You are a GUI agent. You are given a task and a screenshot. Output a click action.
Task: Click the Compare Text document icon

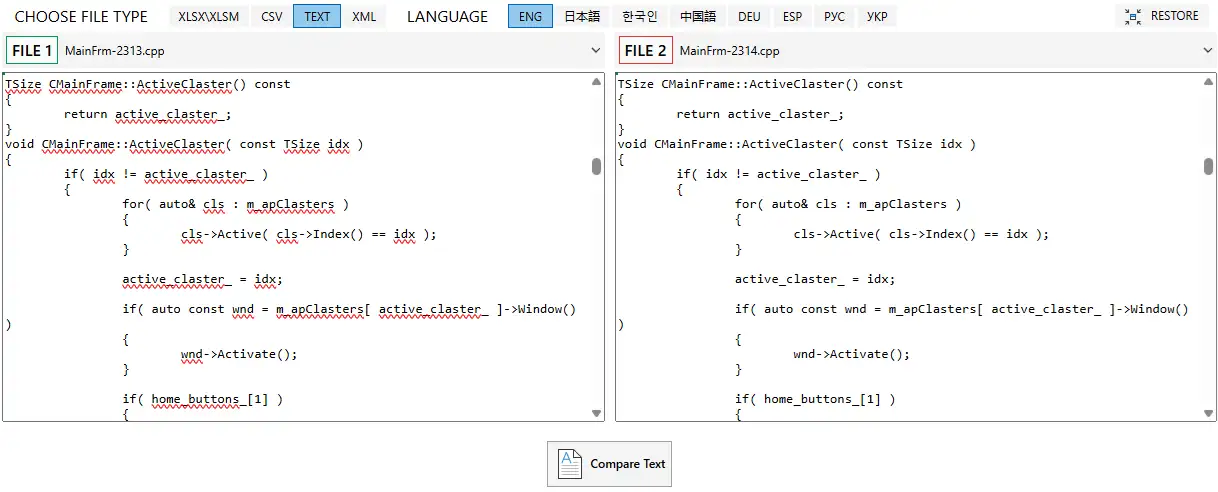click(569, 464)
